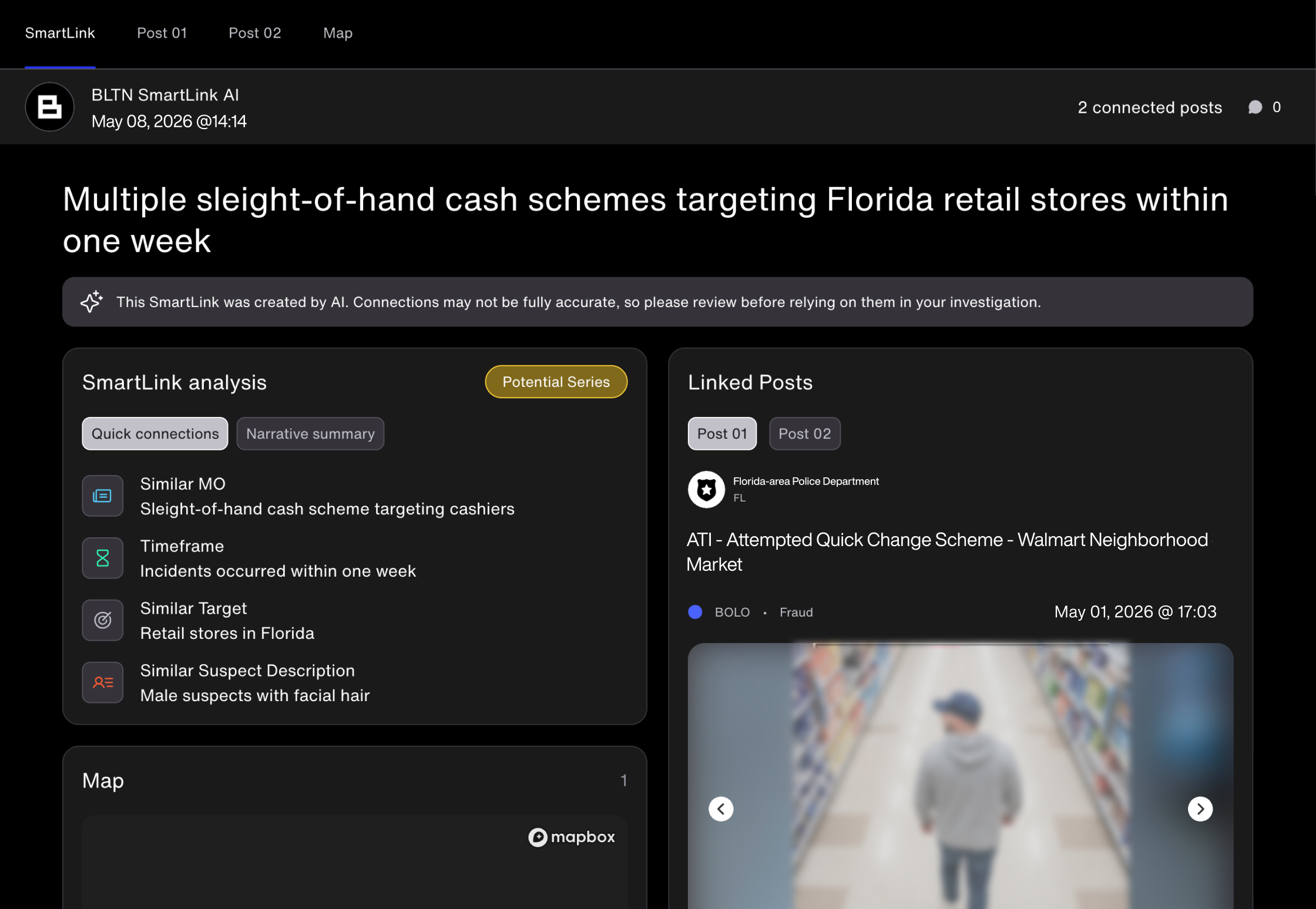Click the mapbox logo on the map
This screenshot has width=1316, height=909.
[572, 837]
